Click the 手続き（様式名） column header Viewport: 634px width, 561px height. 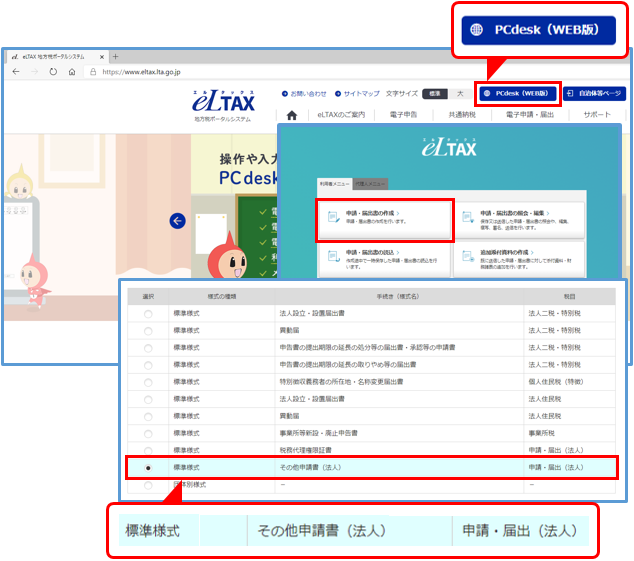point(399,296)
